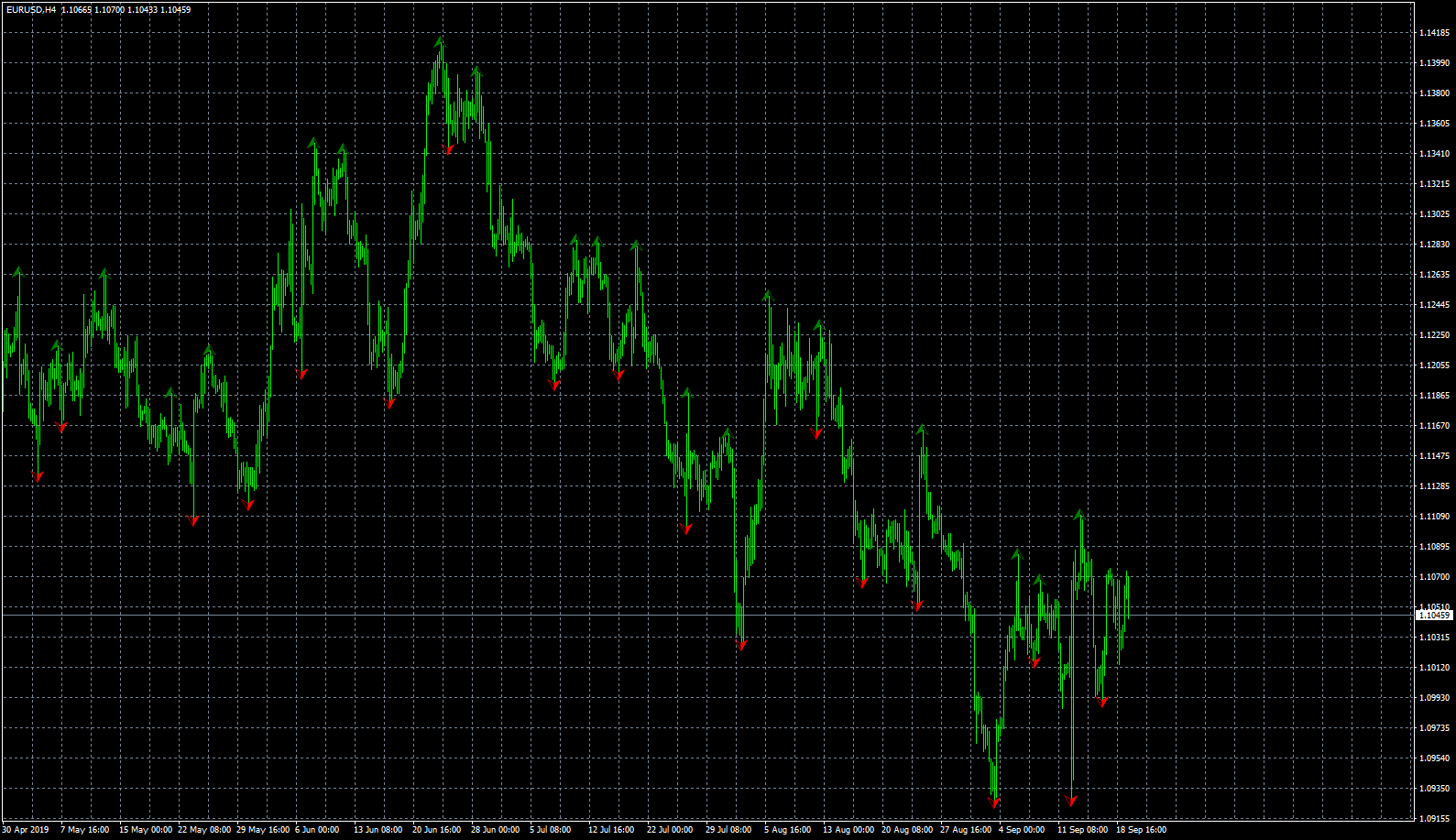
Task: Click the 1.12250 price axis label
Action: 1434,335
